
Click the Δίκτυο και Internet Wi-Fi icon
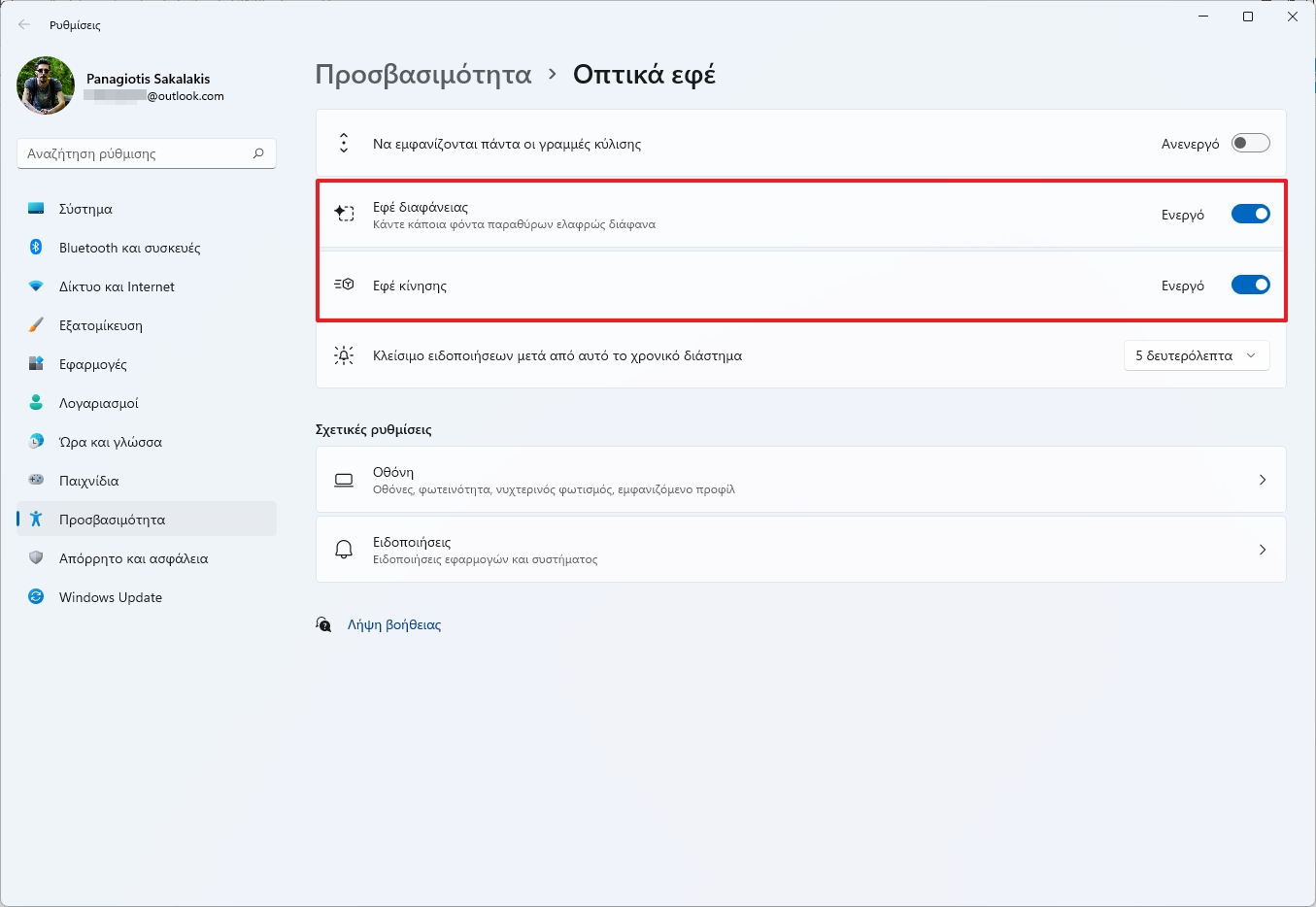[36, 286]
